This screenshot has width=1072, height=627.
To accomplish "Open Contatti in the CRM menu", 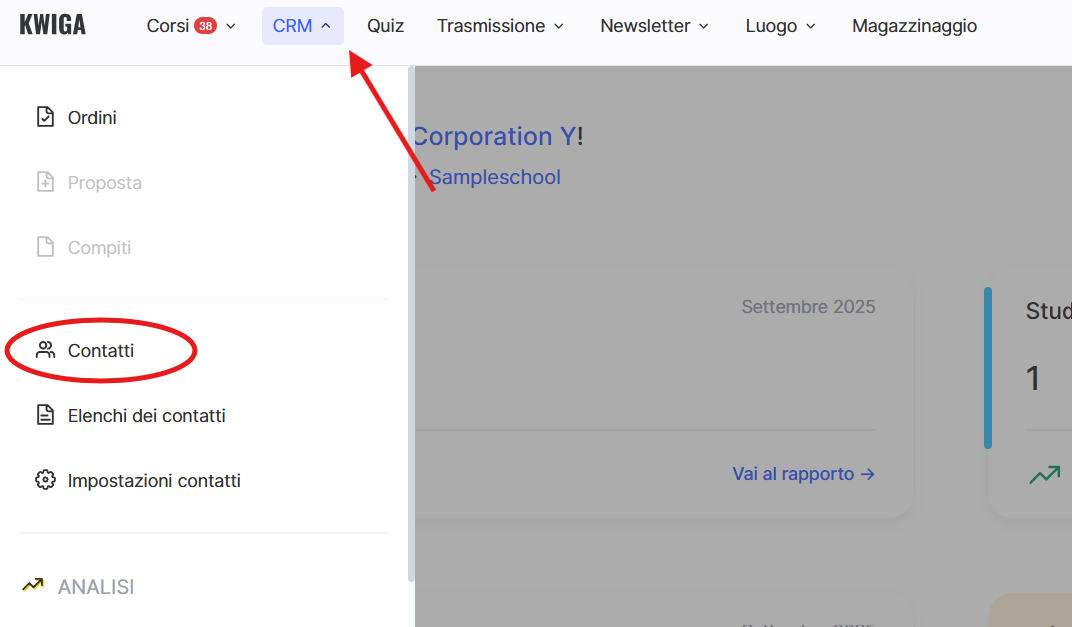I will [x=100, y=350].
